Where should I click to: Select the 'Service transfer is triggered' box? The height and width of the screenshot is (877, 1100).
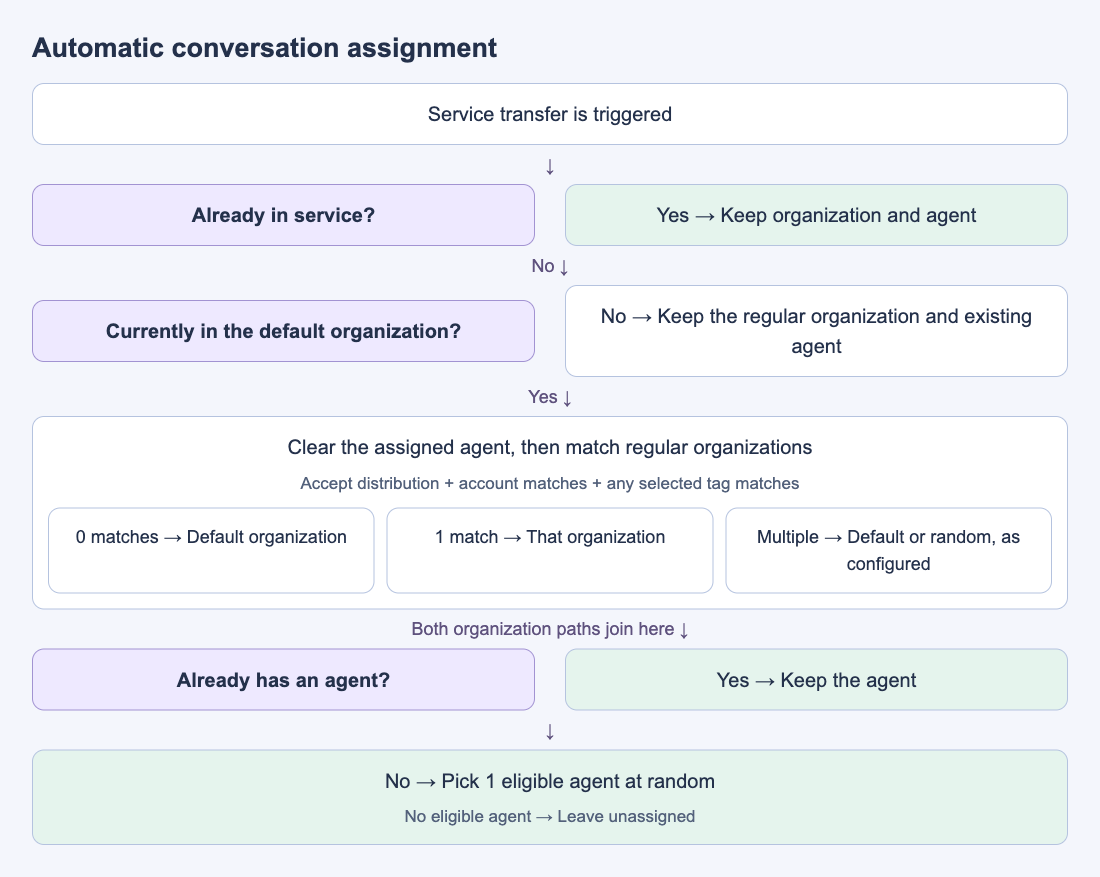550,114
